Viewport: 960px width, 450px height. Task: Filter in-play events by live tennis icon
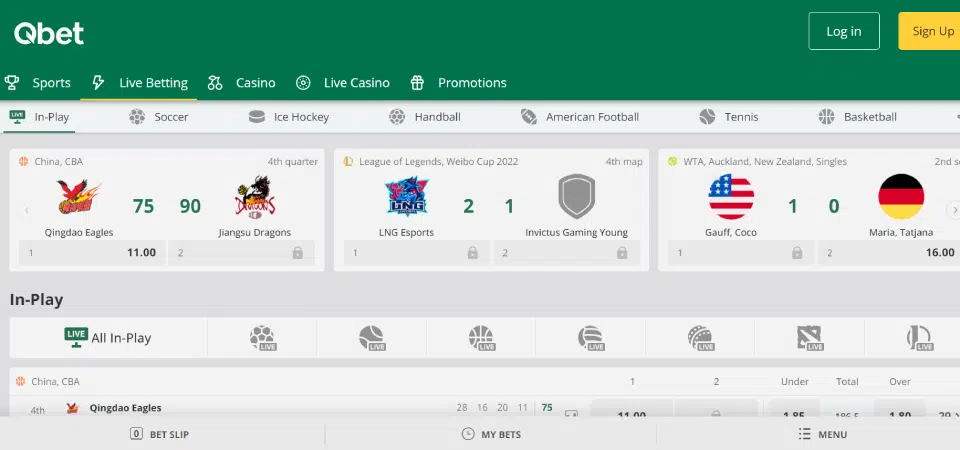[x=372, y=337]
